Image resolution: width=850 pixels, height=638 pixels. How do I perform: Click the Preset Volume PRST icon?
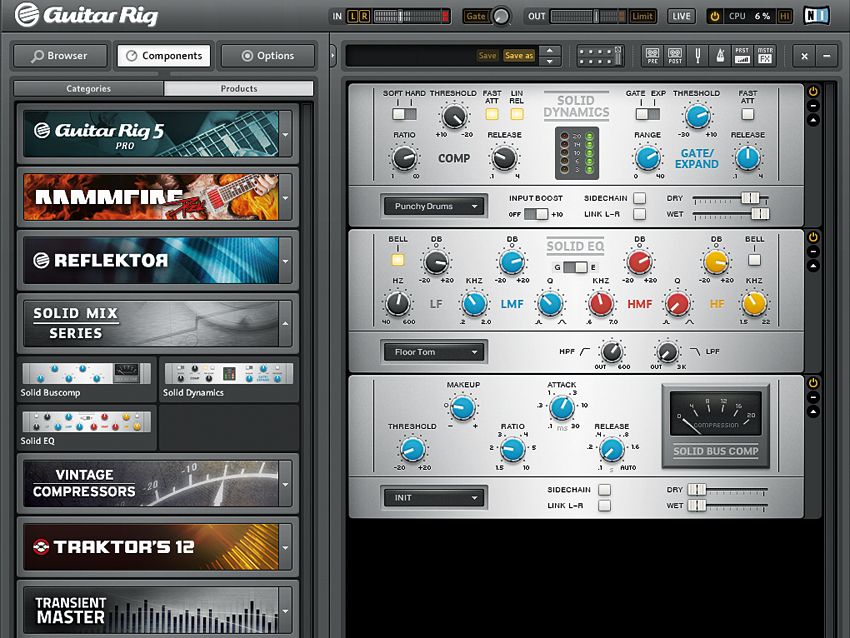(741, 56)
